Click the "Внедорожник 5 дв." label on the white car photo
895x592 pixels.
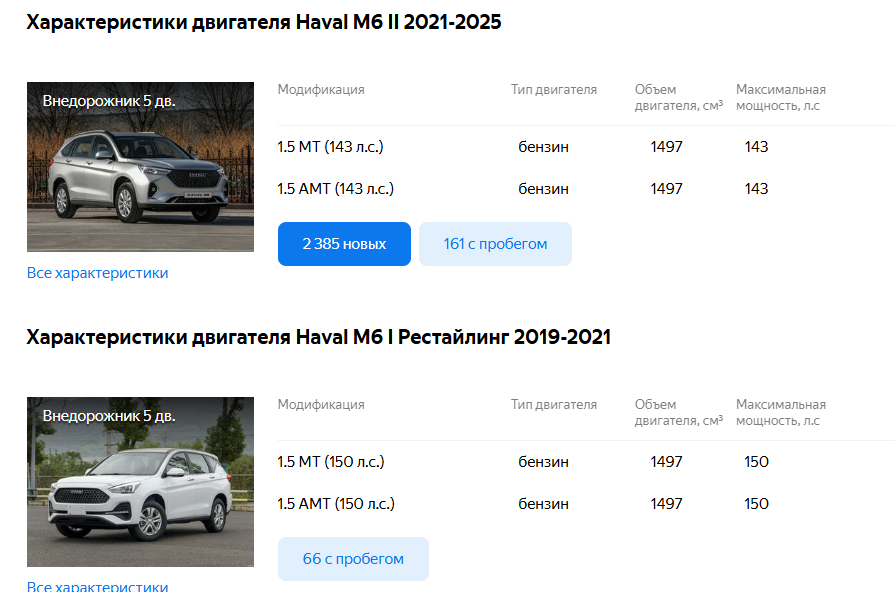coord(109,416)
